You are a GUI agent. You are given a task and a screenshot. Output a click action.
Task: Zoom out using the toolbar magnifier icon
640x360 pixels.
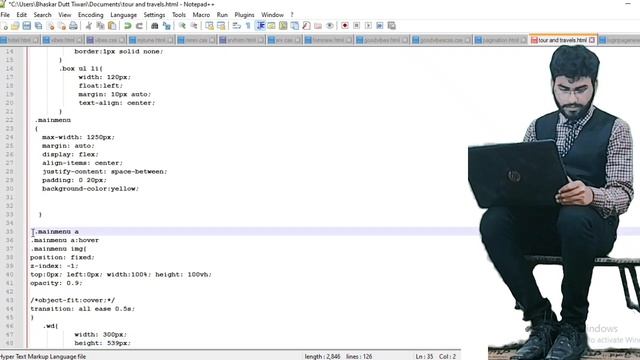click(194, 26)
